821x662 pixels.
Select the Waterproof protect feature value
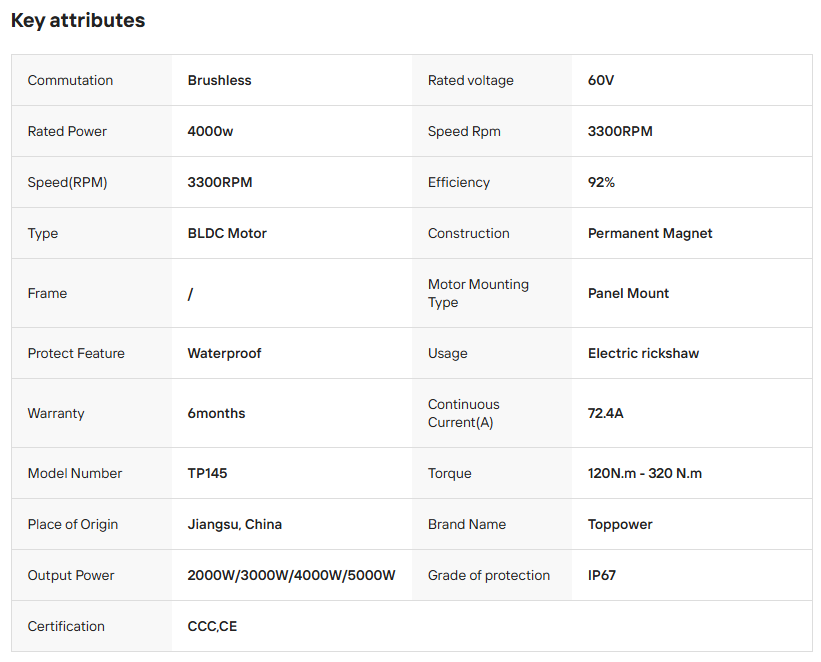pyautogui.click(x=224, y=353)
